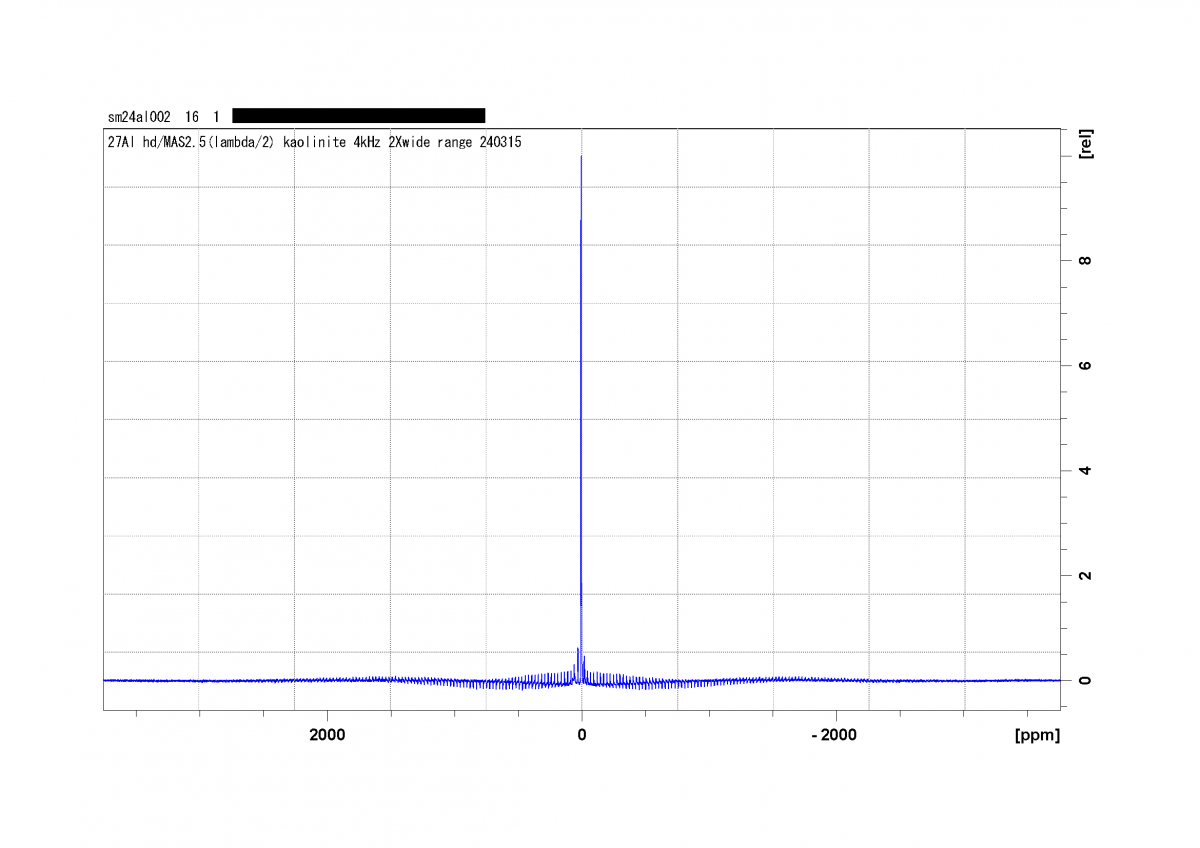Click the dataset name sm24al002
Screen dimensions: 1200x848
click(x=139, y=117)
